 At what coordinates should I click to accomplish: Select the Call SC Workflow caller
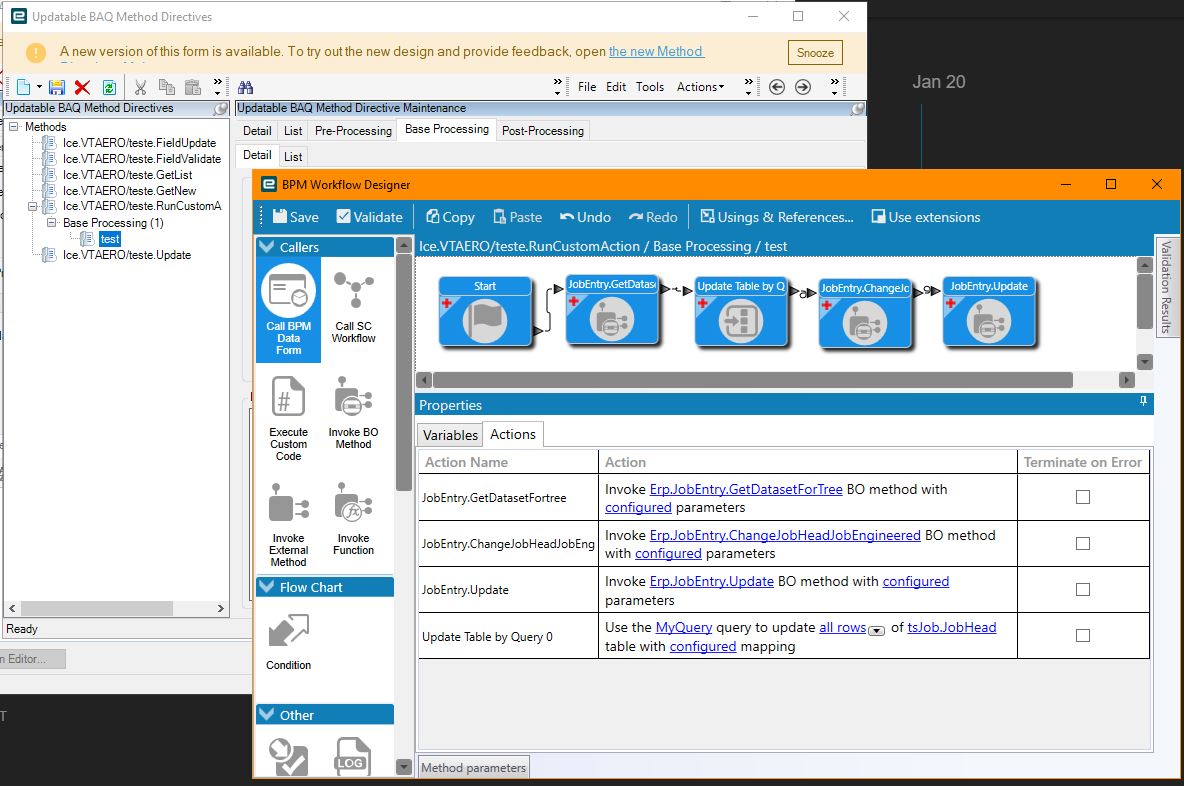click(353, 307)
